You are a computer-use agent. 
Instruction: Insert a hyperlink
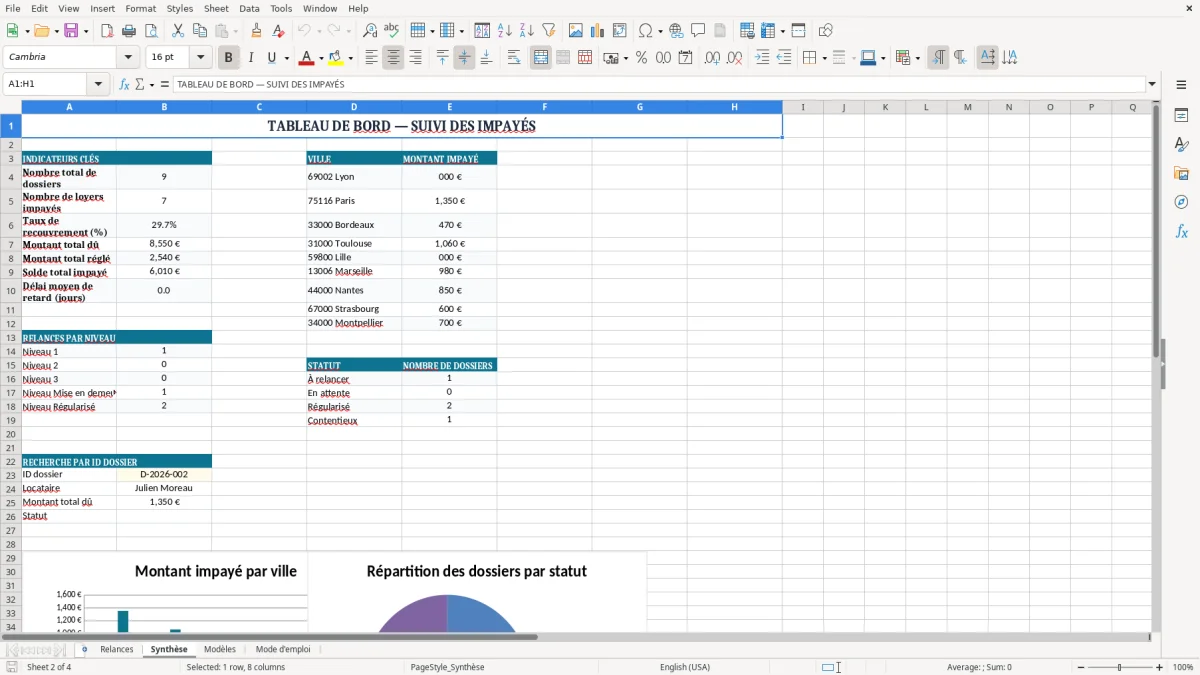tap(677, 30)
